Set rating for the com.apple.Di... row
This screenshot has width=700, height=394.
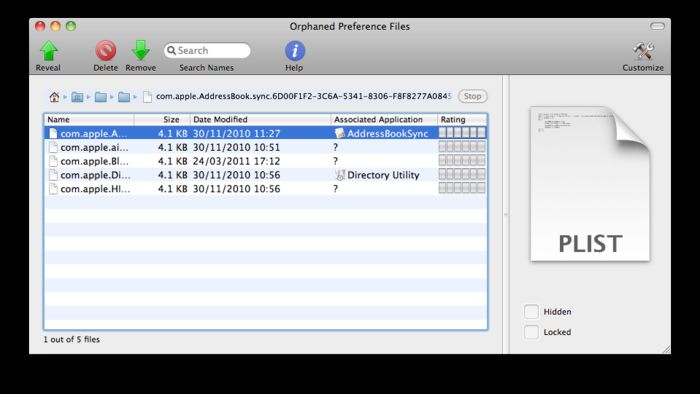(462, 174)
